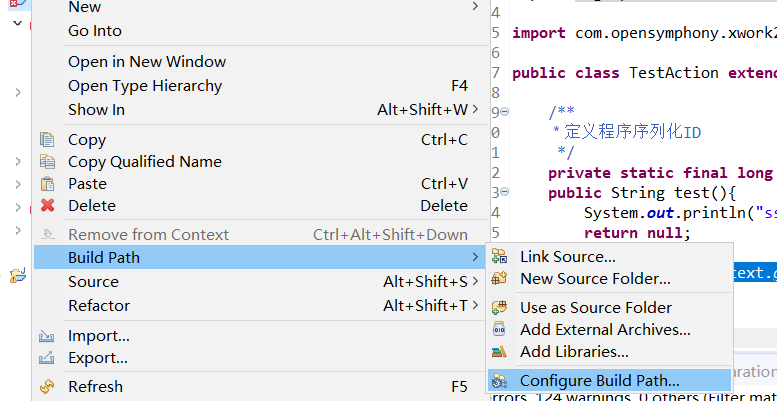Click the Link Source icon

[x=499, y=256]
